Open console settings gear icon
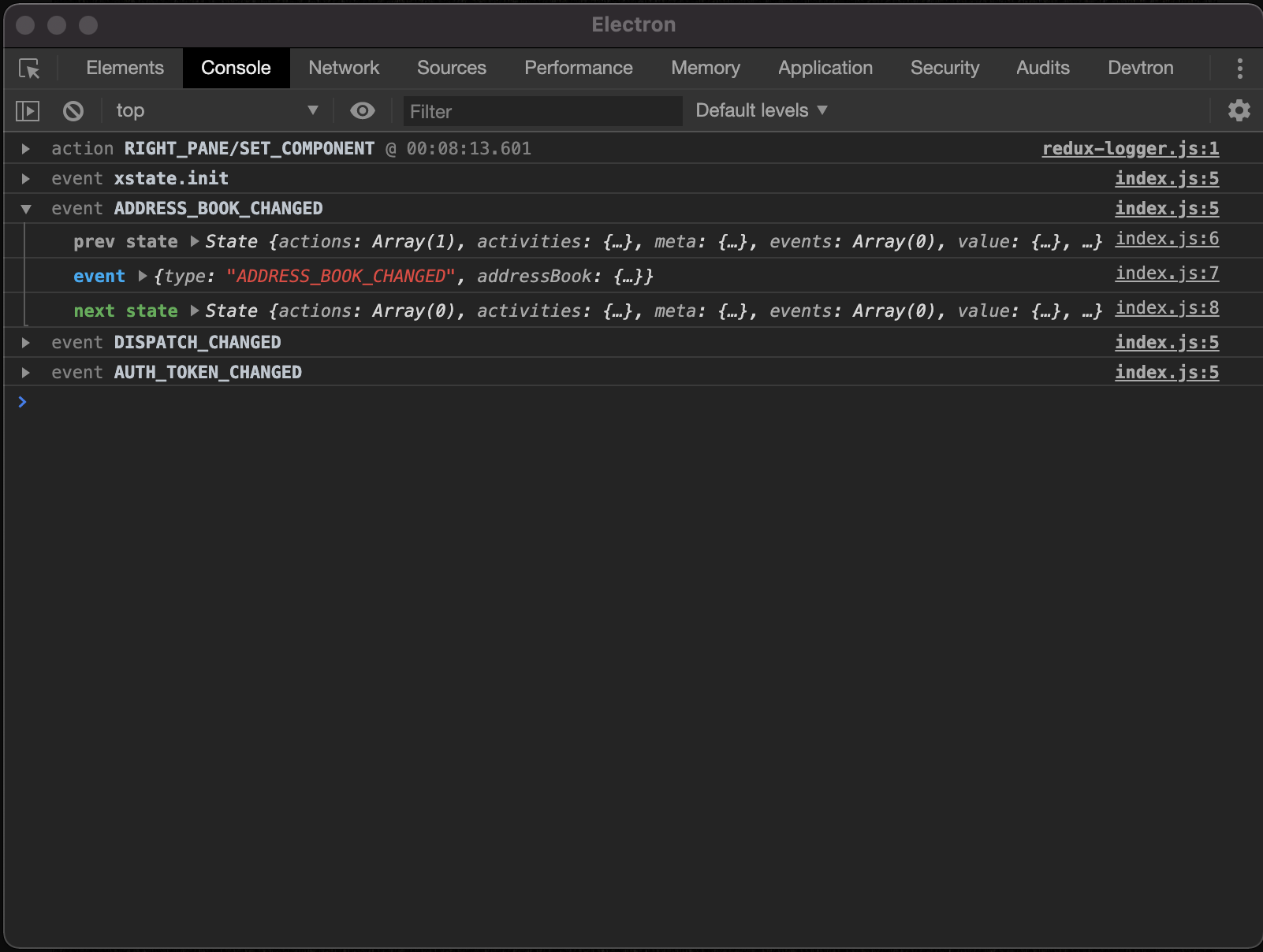This screenshot has height=952, width=1263. coord(1239,110)
